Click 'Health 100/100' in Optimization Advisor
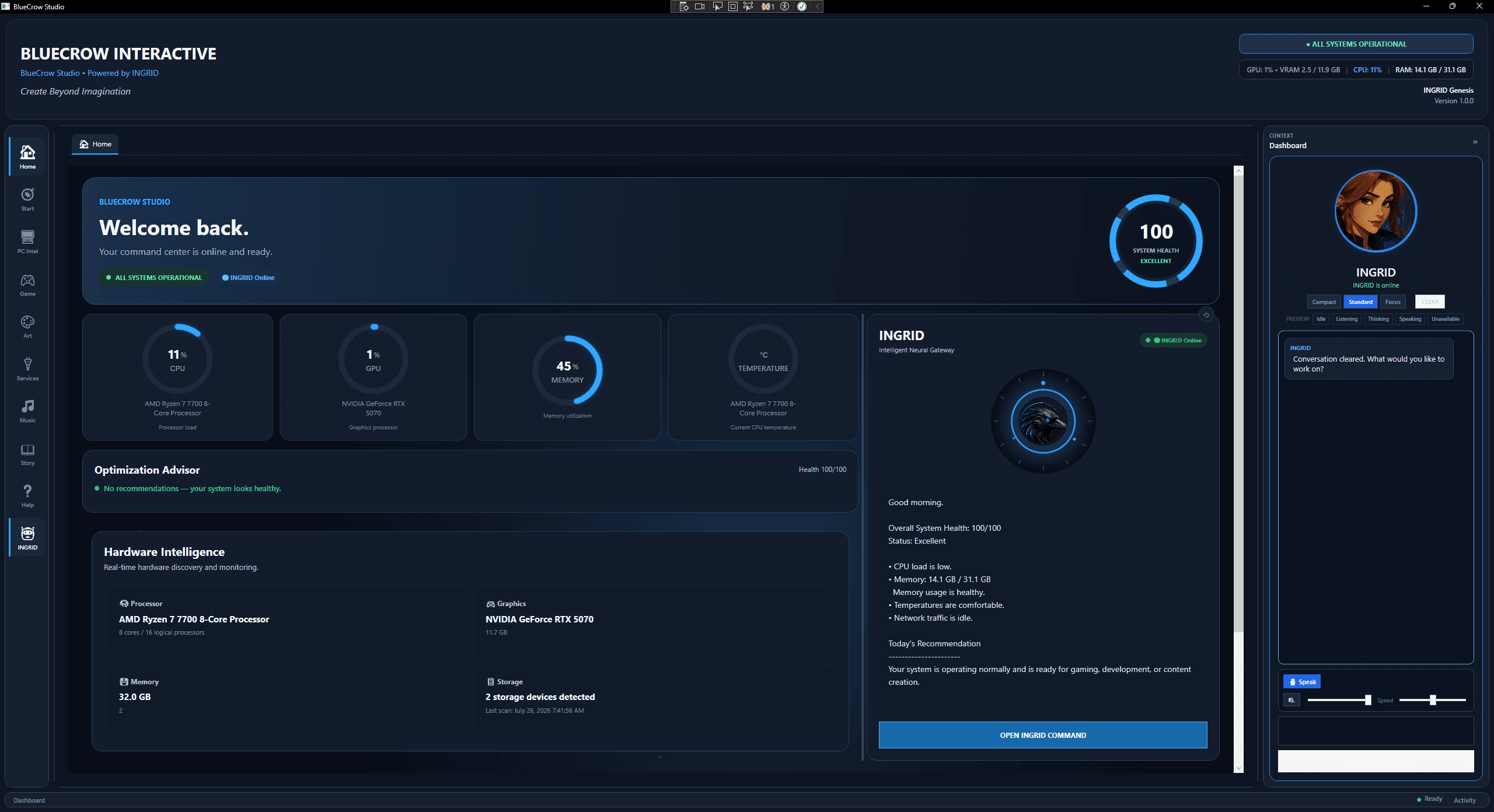The height and width of the screenshot is (812, 1494). point(822,470)
